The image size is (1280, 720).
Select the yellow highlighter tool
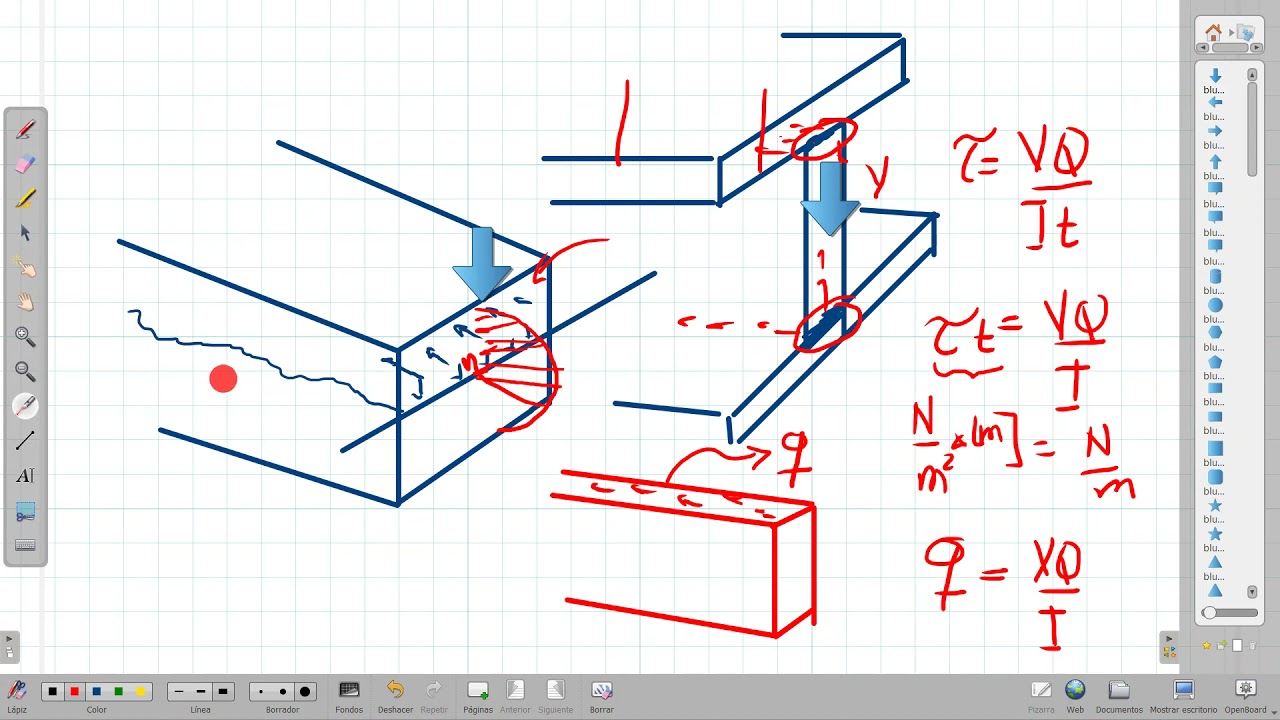tap(25, 198)
